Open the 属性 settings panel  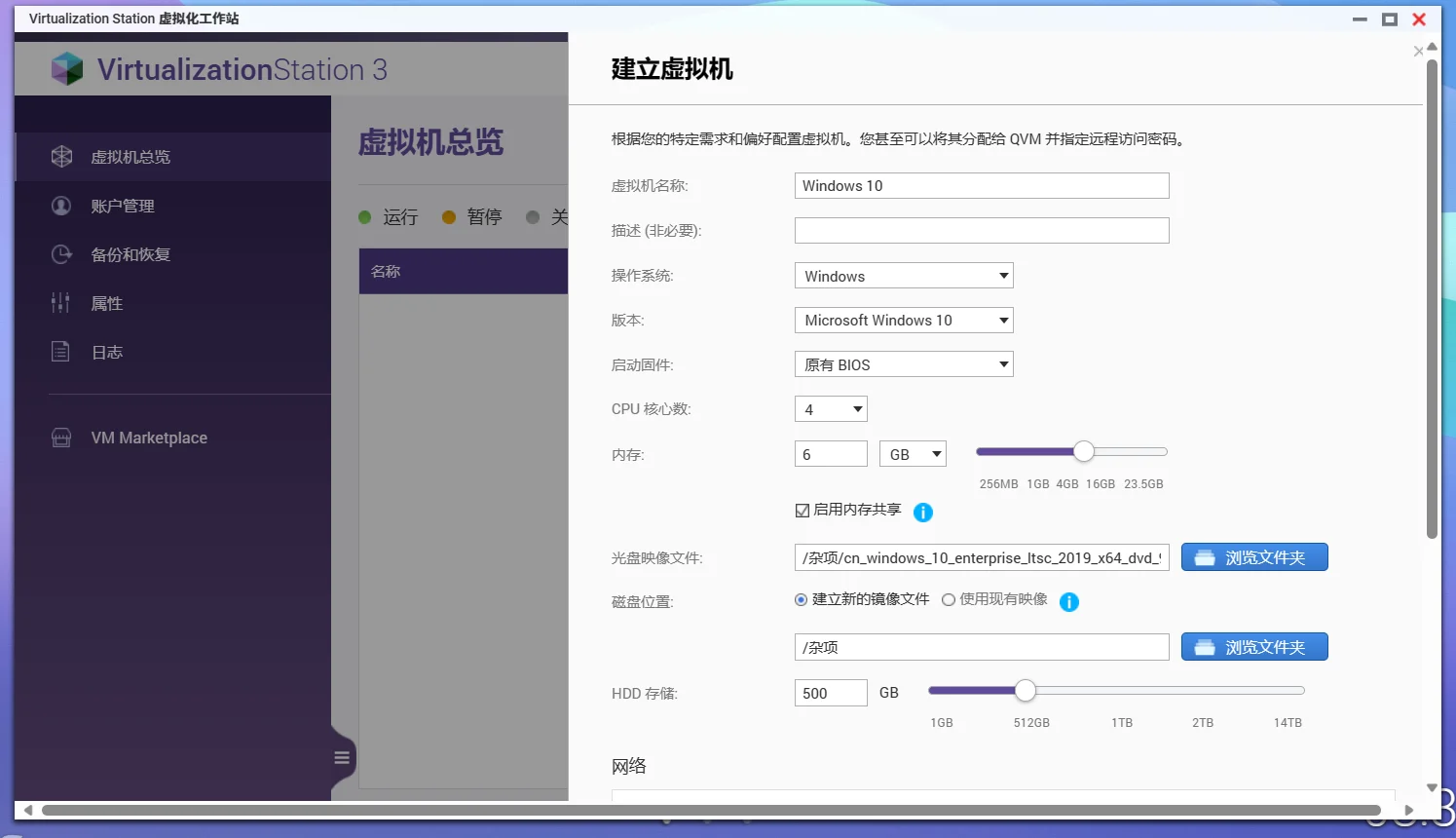pos(60,303)
